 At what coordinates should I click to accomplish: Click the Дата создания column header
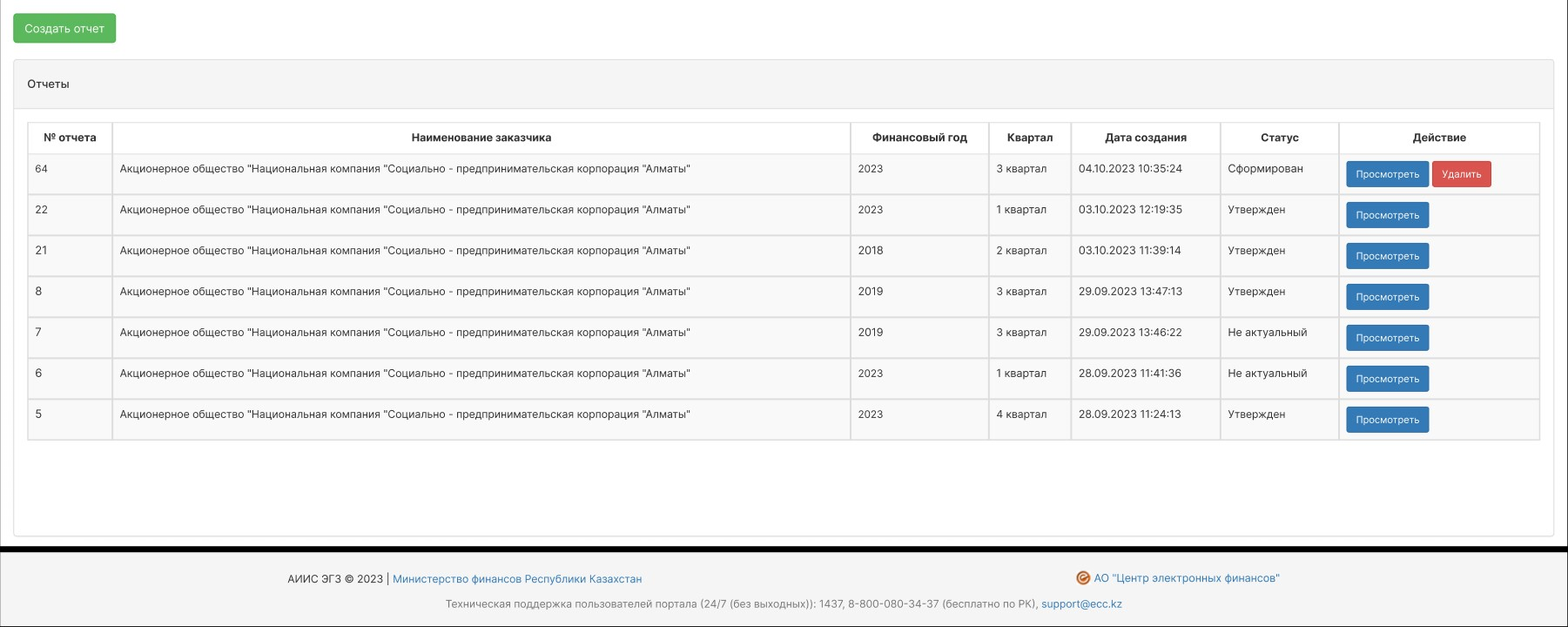tap(1146, 138)
